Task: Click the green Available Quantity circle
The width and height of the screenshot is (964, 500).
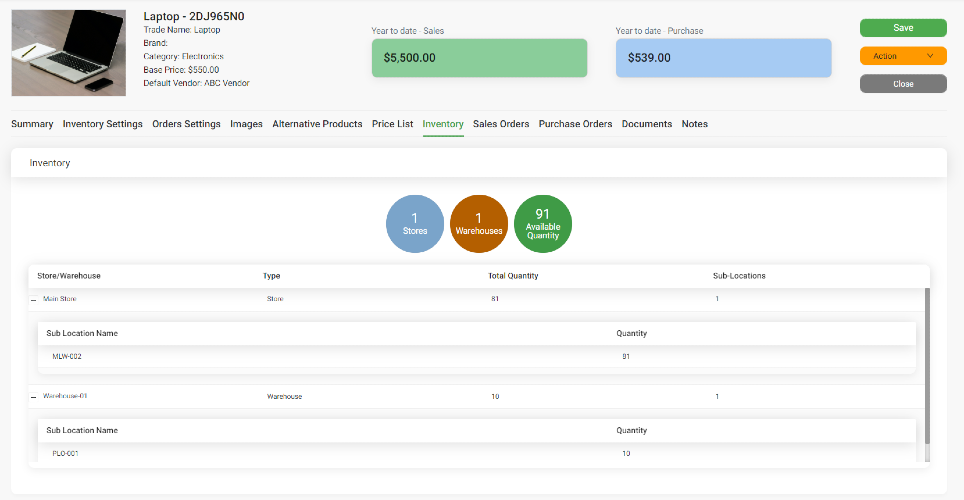Action: pyautogui.click(x=543, y=224)
